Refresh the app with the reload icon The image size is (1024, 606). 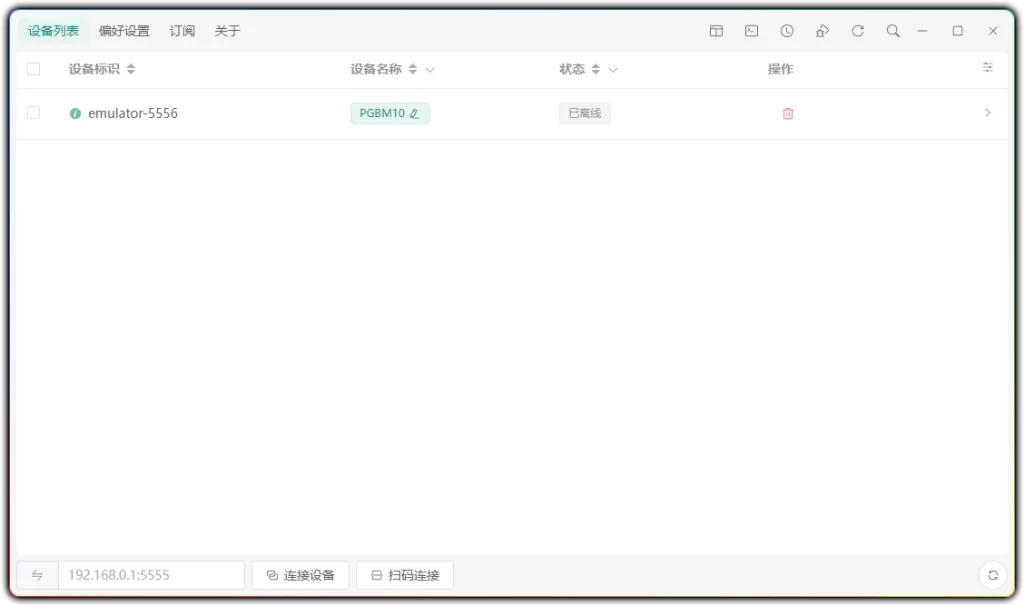(x=857, y=31)
